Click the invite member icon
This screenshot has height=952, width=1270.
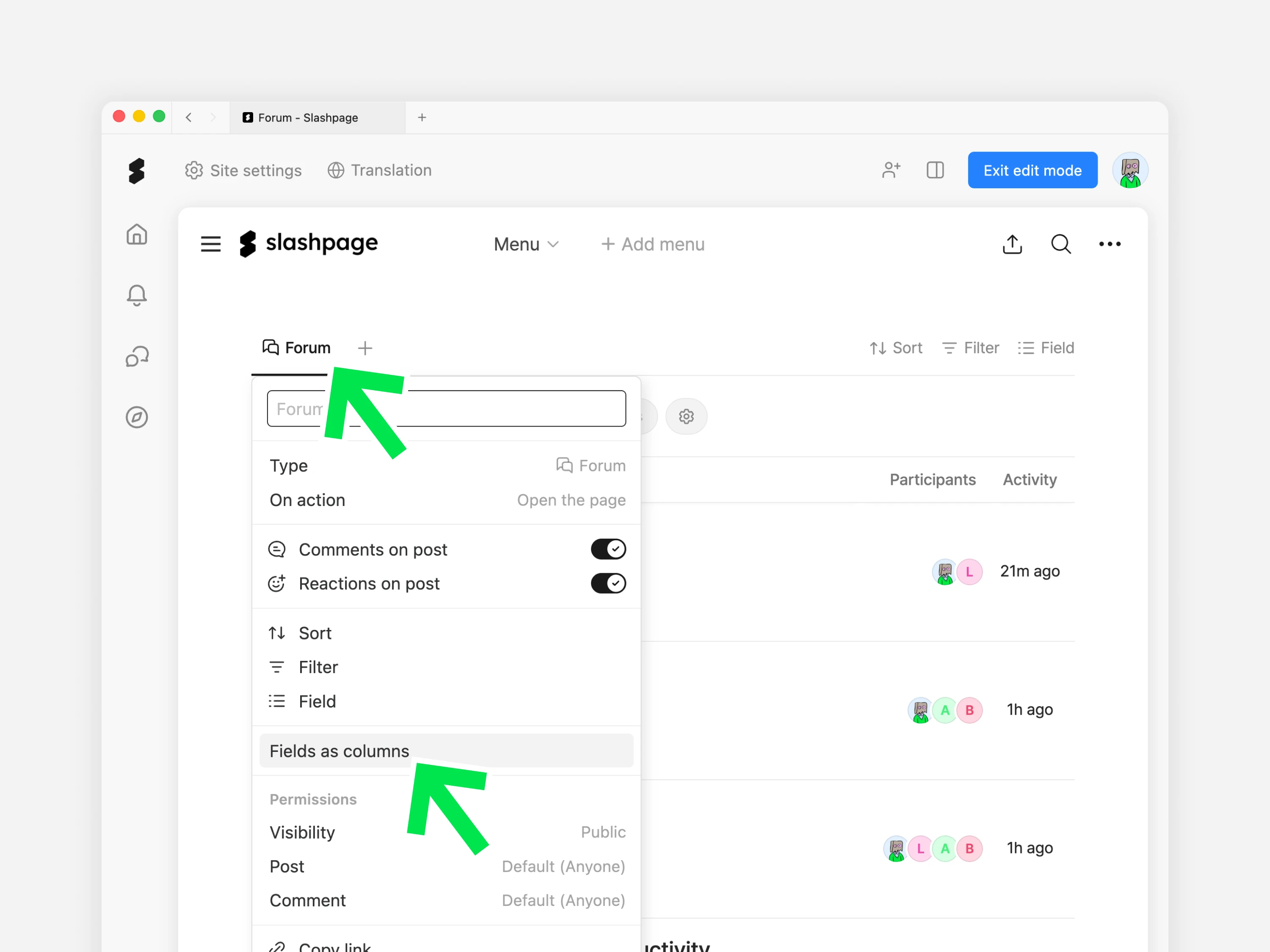point(891,171)
